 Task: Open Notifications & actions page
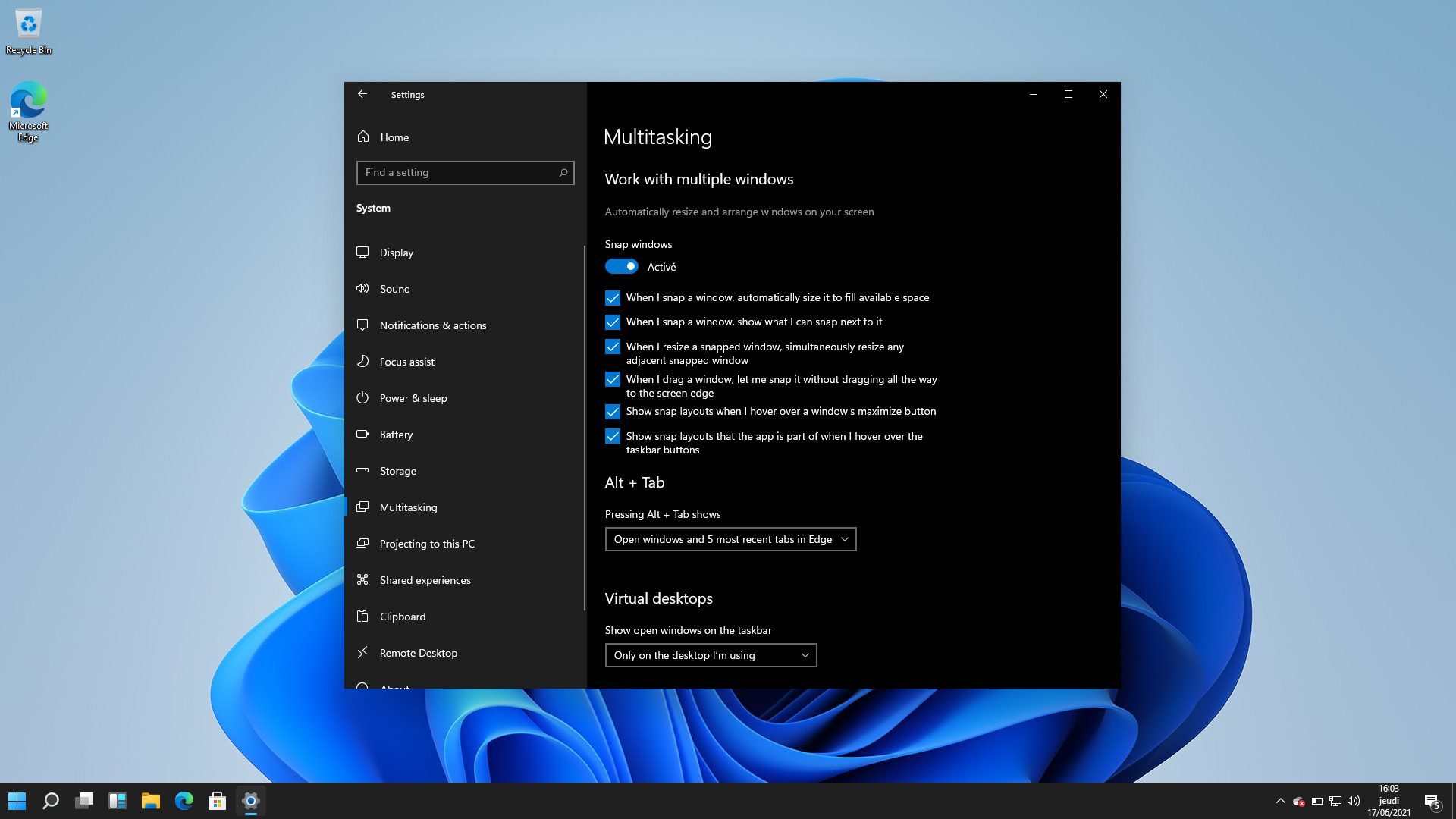pos(432,325)
